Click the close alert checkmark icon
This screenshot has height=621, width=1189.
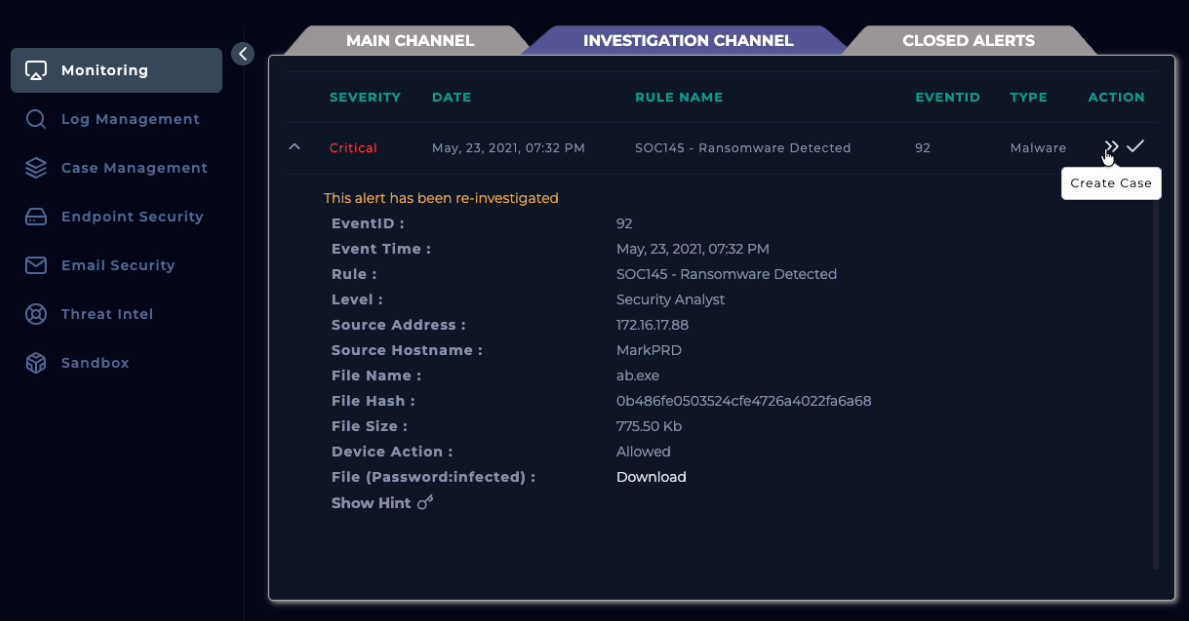pyautogui.click(x=1135, y=147)
